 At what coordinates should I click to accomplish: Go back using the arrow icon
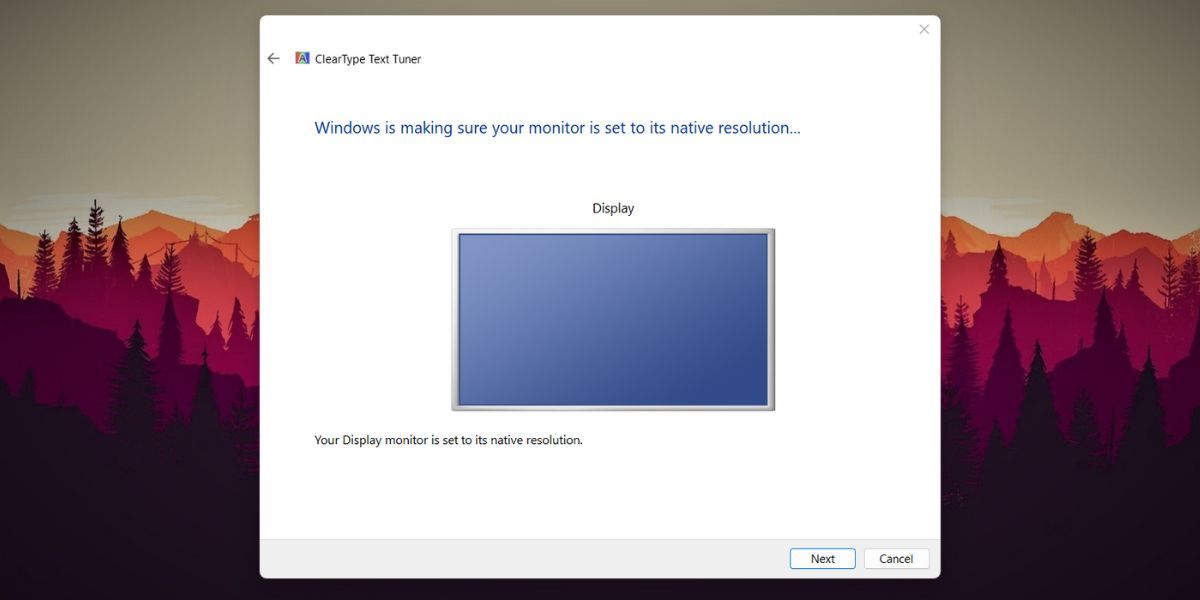click(x=273, y=59)
